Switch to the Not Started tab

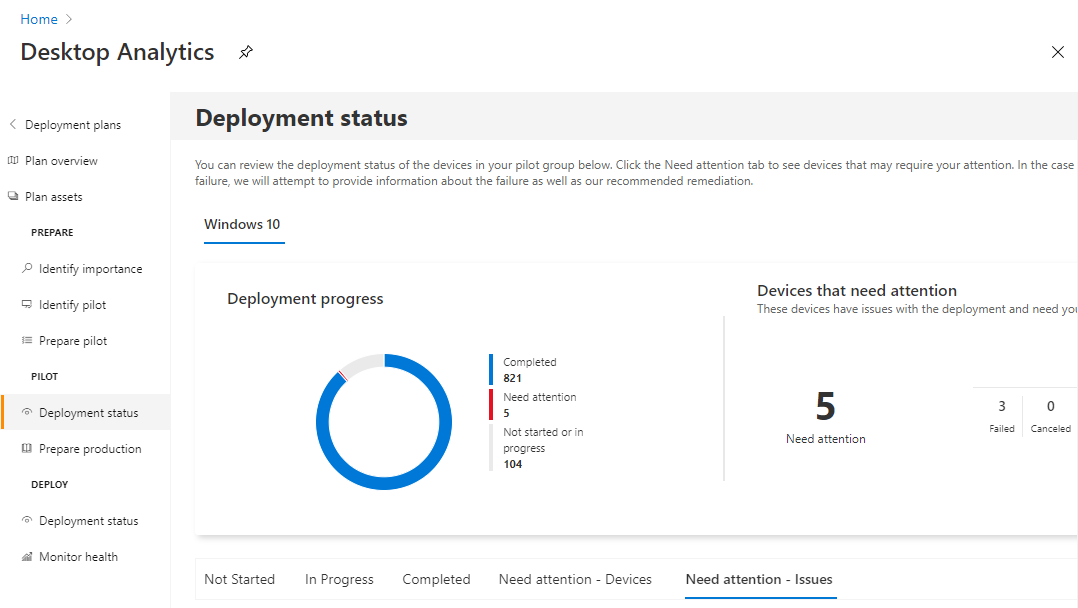(239, 579)
